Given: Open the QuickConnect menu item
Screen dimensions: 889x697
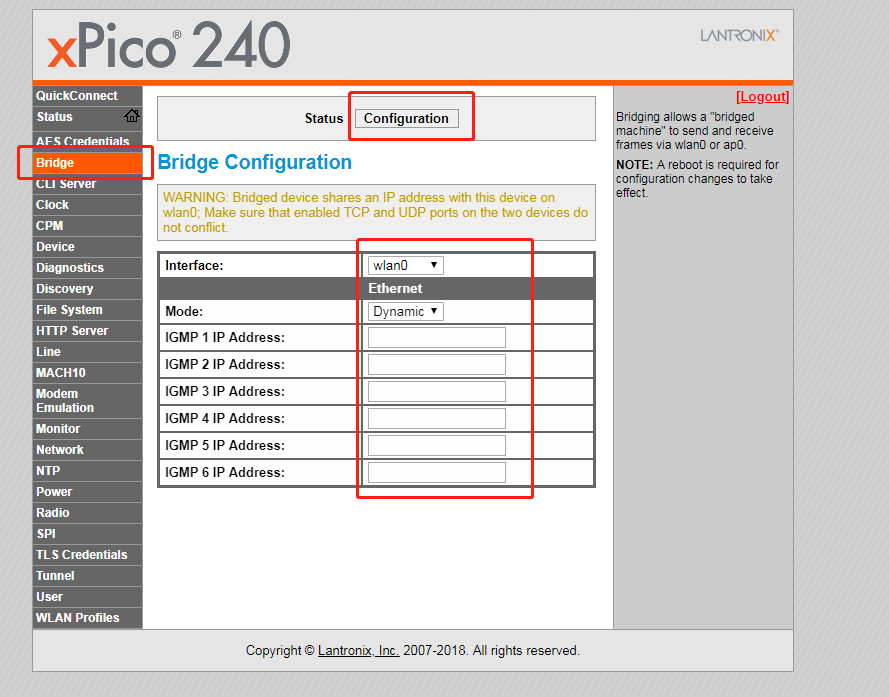Looking at the screenshot, I should [x=87, y=96].
